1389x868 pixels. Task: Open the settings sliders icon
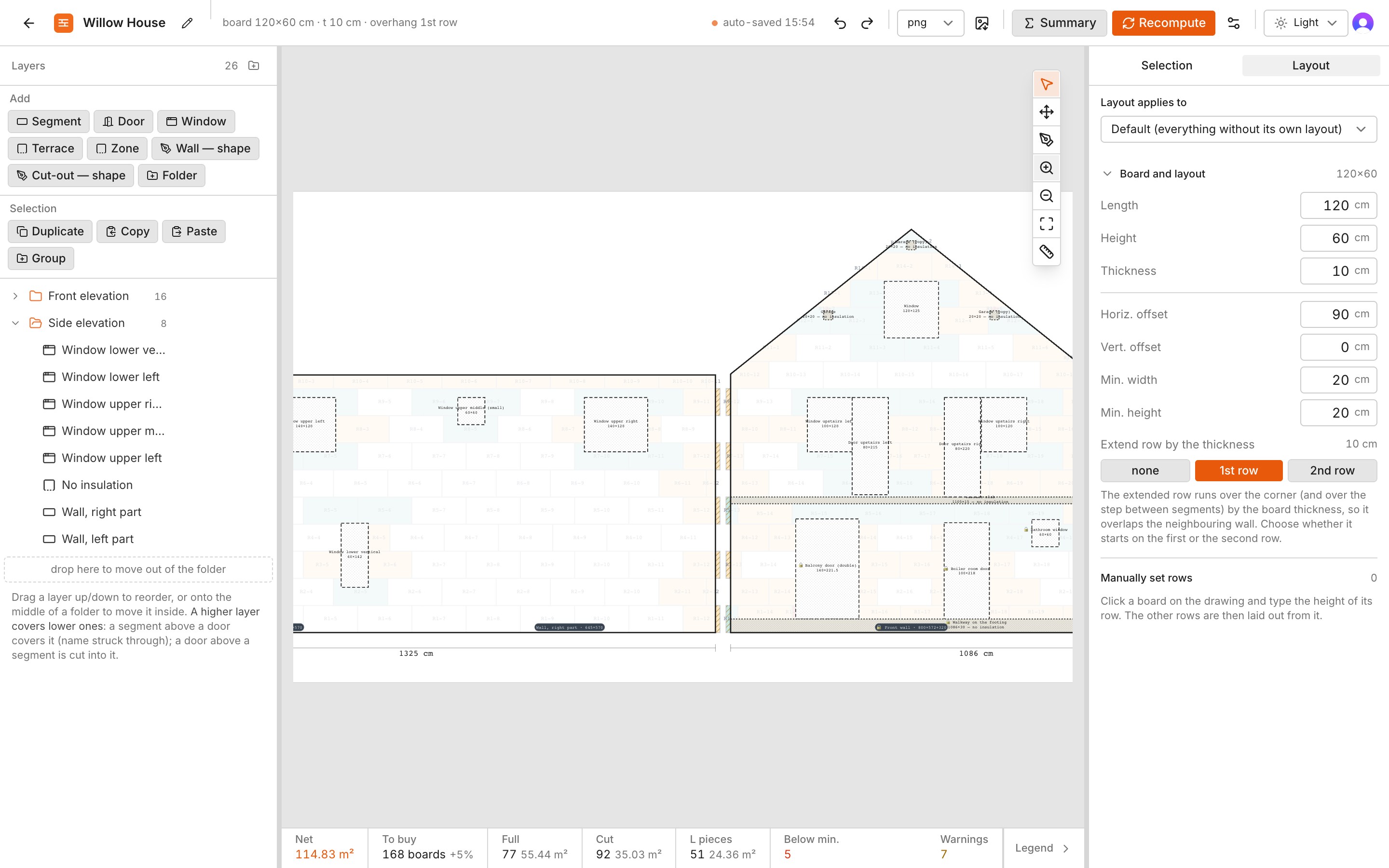[x=1233, y=23]
